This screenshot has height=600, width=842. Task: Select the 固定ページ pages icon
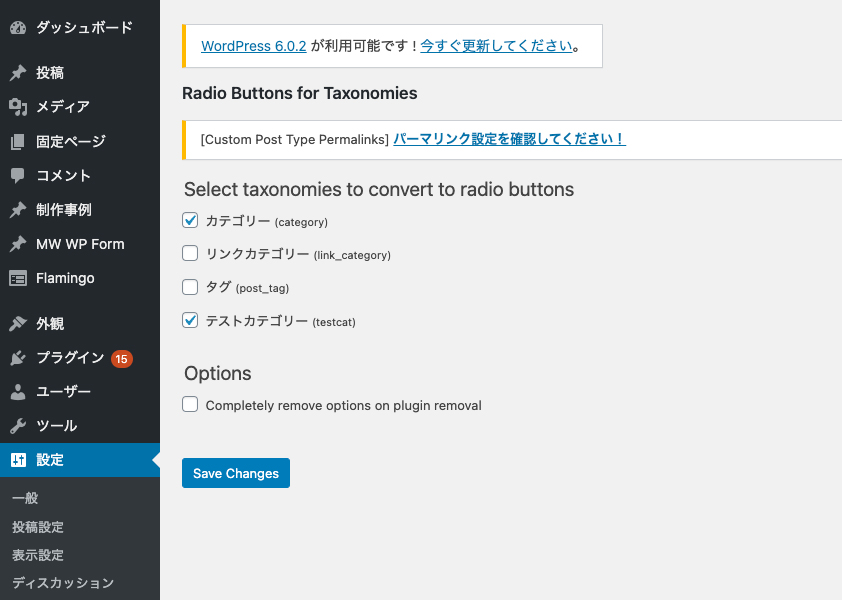coord(18,141)
